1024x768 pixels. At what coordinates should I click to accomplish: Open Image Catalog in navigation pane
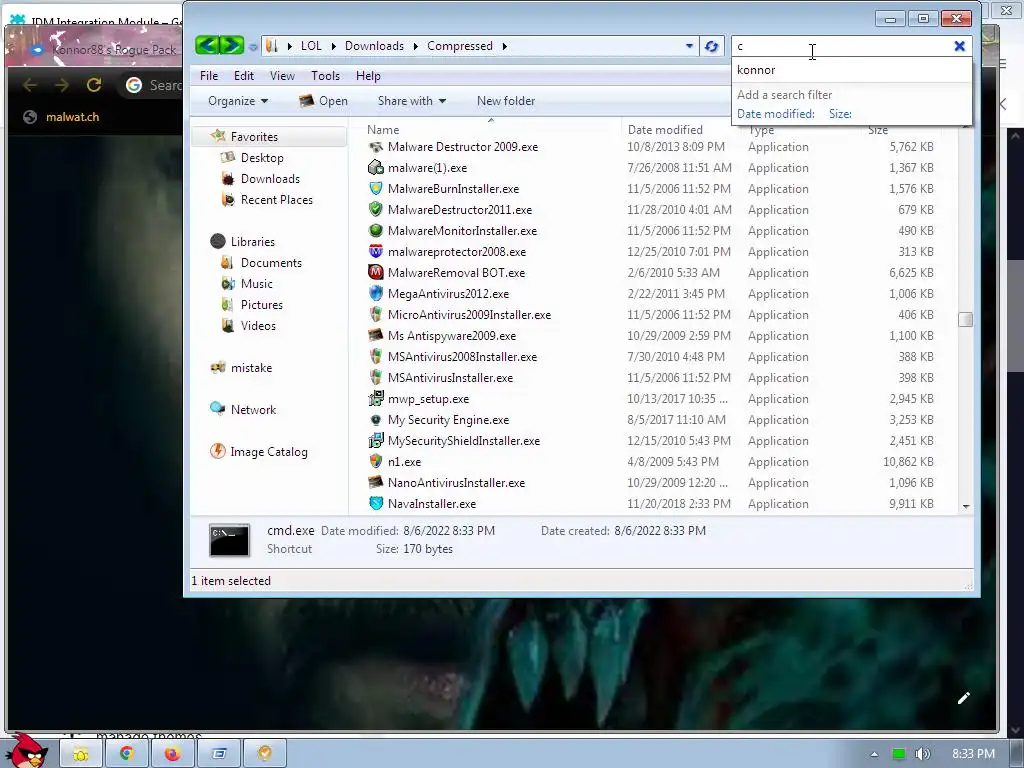(x=259, y=451)
